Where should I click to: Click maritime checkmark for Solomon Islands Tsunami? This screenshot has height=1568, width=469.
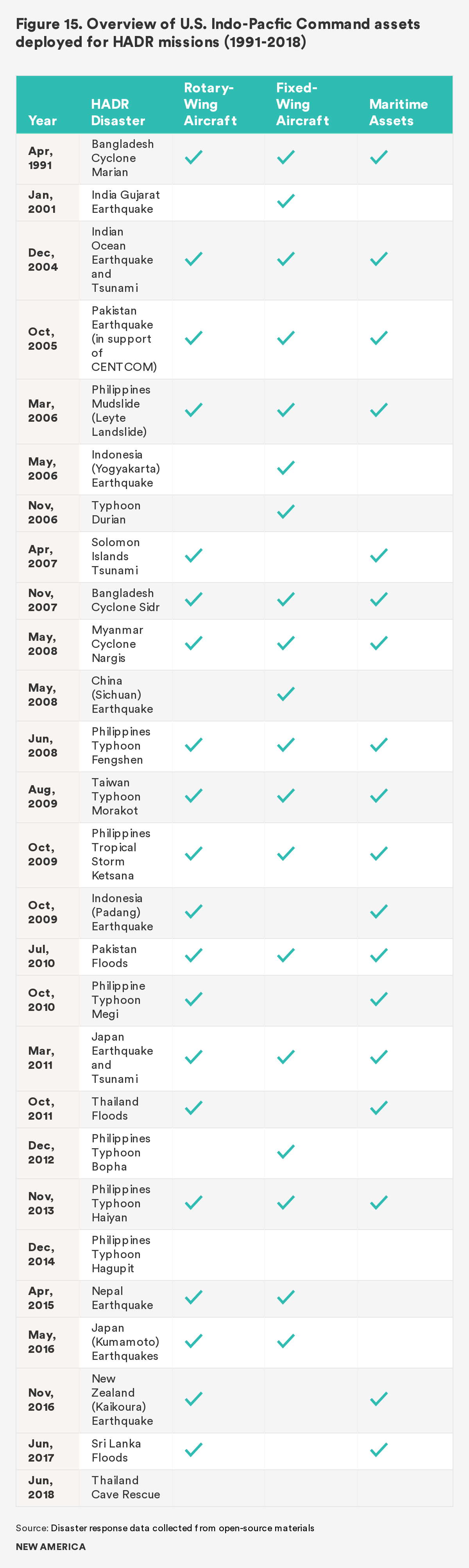coord(378,556)
